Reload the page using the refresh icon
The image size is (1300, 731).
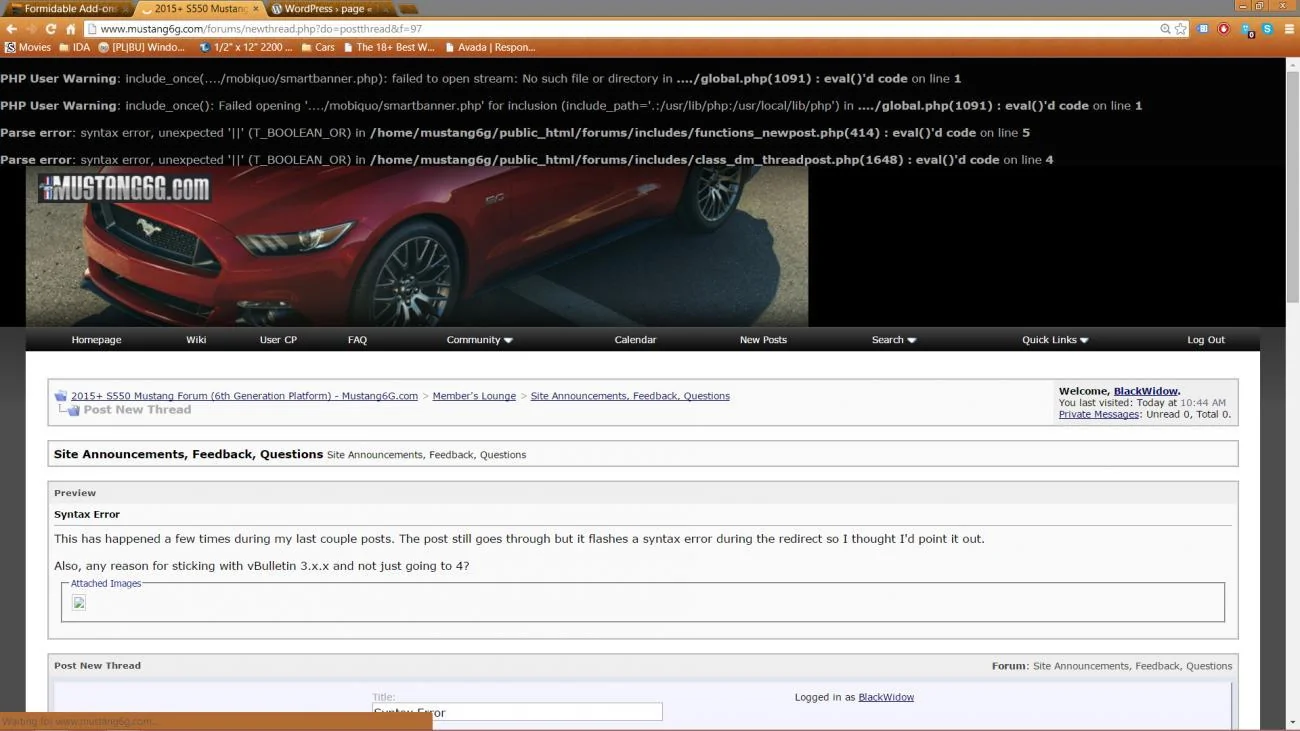[x=51, y=29]
